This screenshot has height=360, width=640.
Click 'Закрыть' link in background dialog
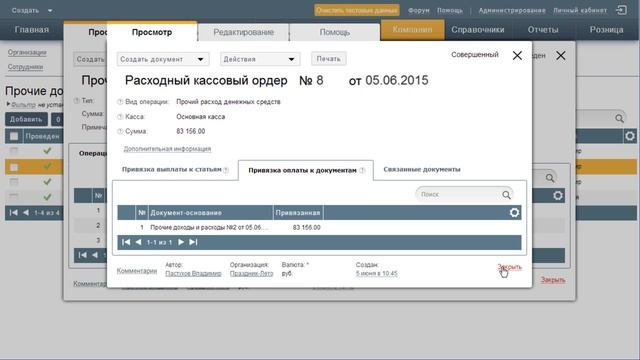pyautogui.click(x=553, y=280)
